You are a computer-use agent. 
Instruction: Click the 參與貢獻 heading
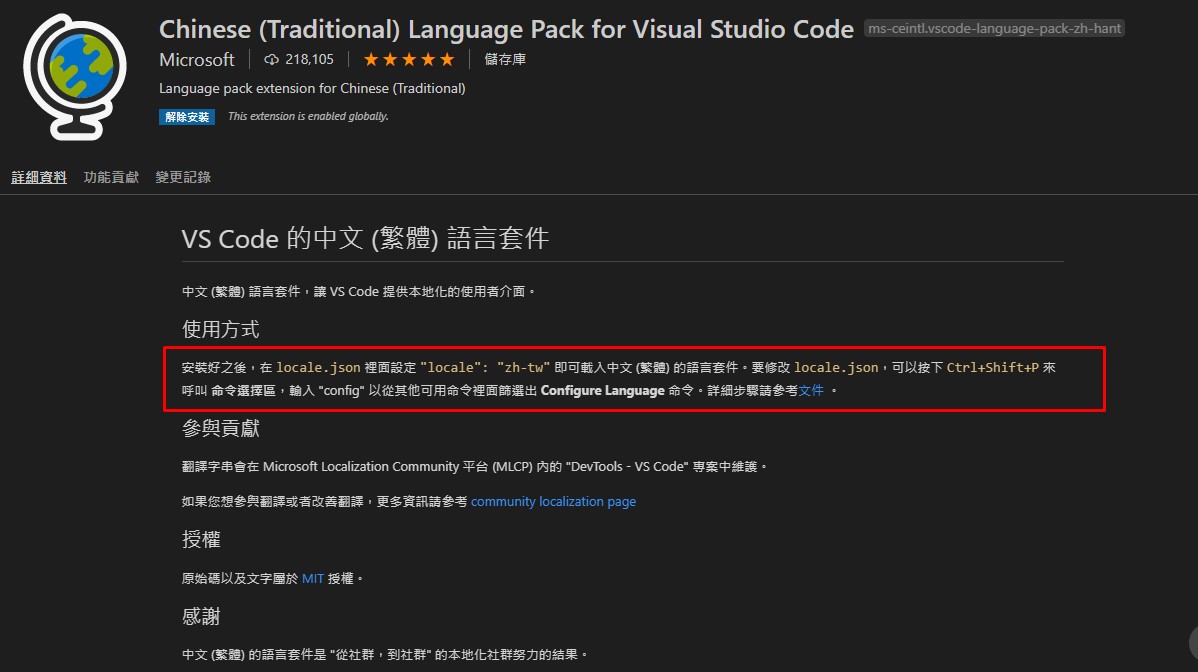point(221,428)
